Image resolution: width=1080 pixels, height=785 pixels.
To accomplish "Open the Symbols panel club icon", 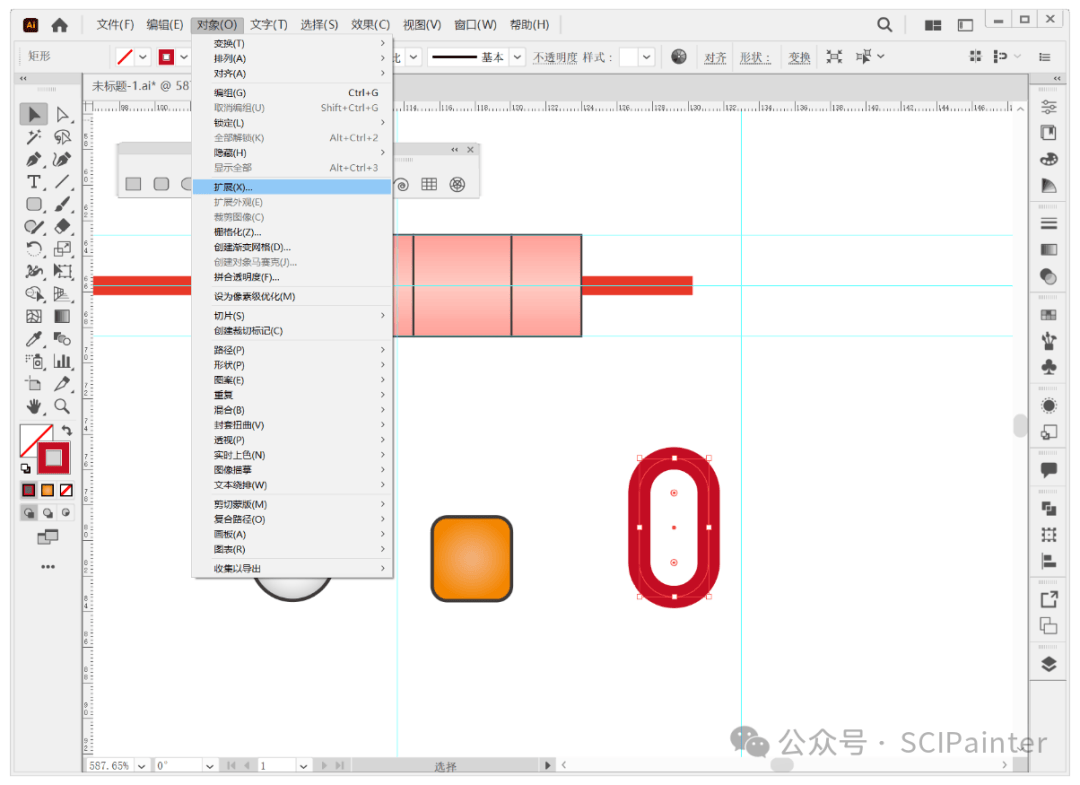I will point(1048,368).
